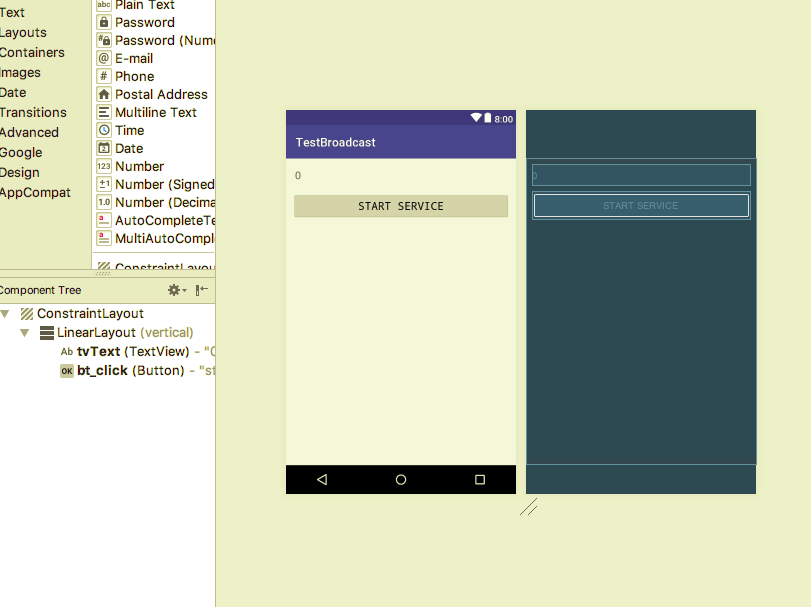This screenshot has height=607, width=811.
Task: Click the Date widget calendar icon
Action: point(103,148)
